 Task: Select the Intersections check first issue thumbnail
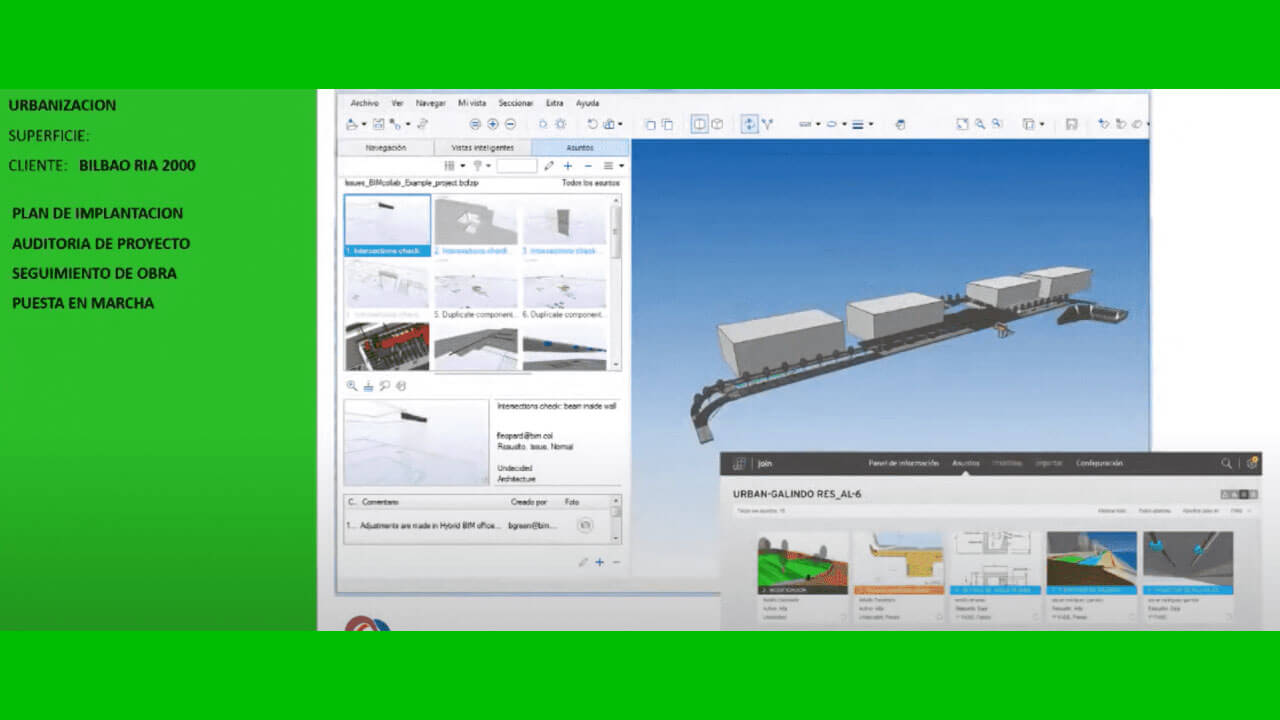(388, 225)
